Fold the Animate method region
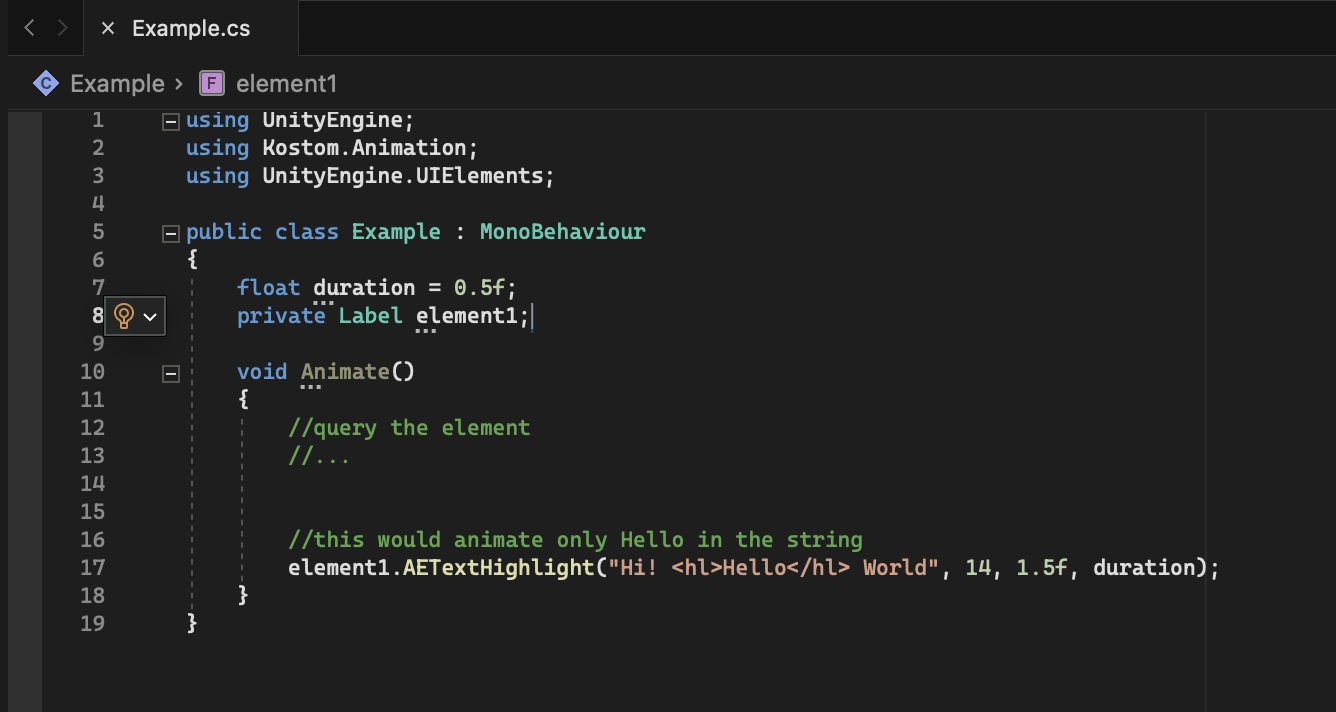 [170, 373]
